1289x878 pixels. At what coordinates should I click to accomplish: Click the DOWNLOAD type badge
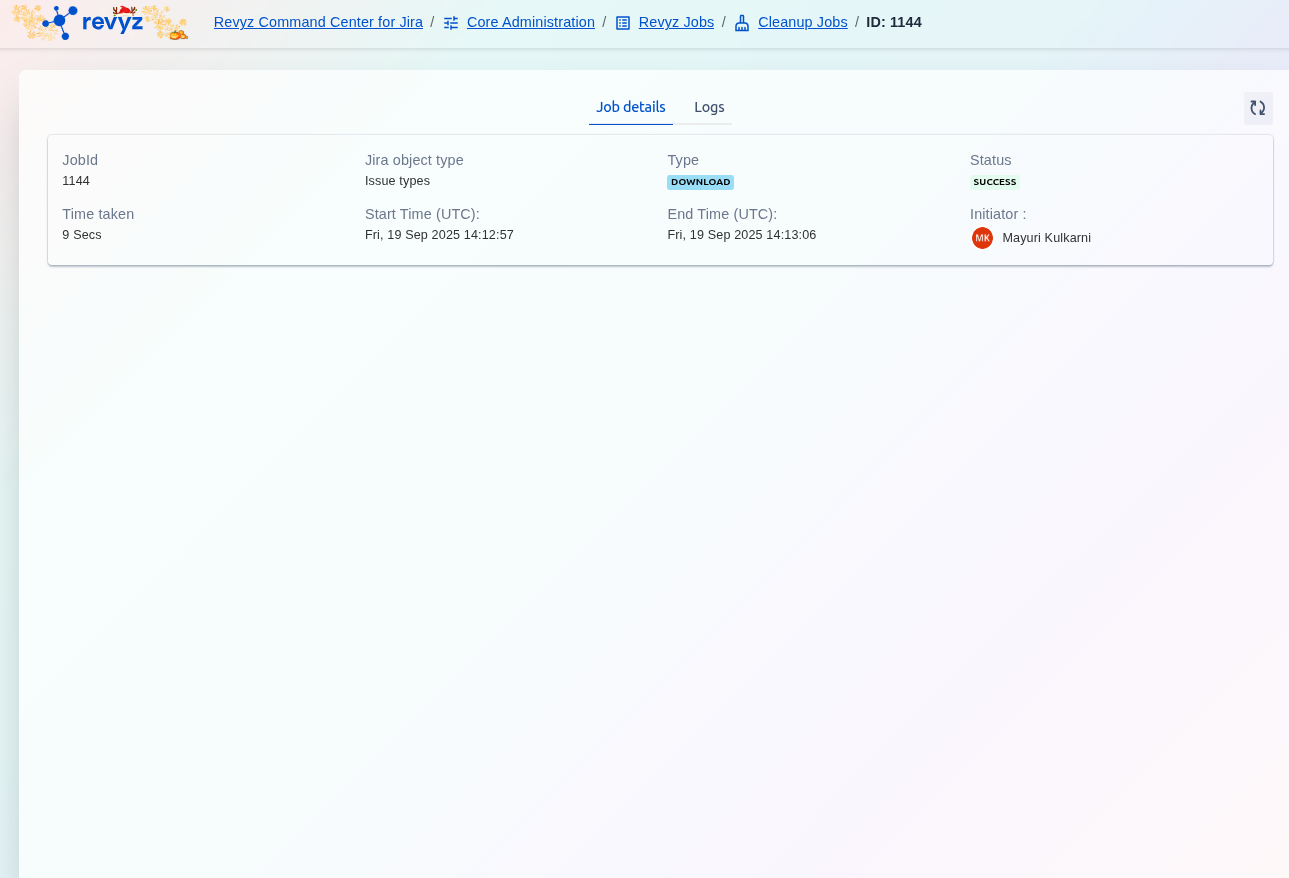click(700, 182)
